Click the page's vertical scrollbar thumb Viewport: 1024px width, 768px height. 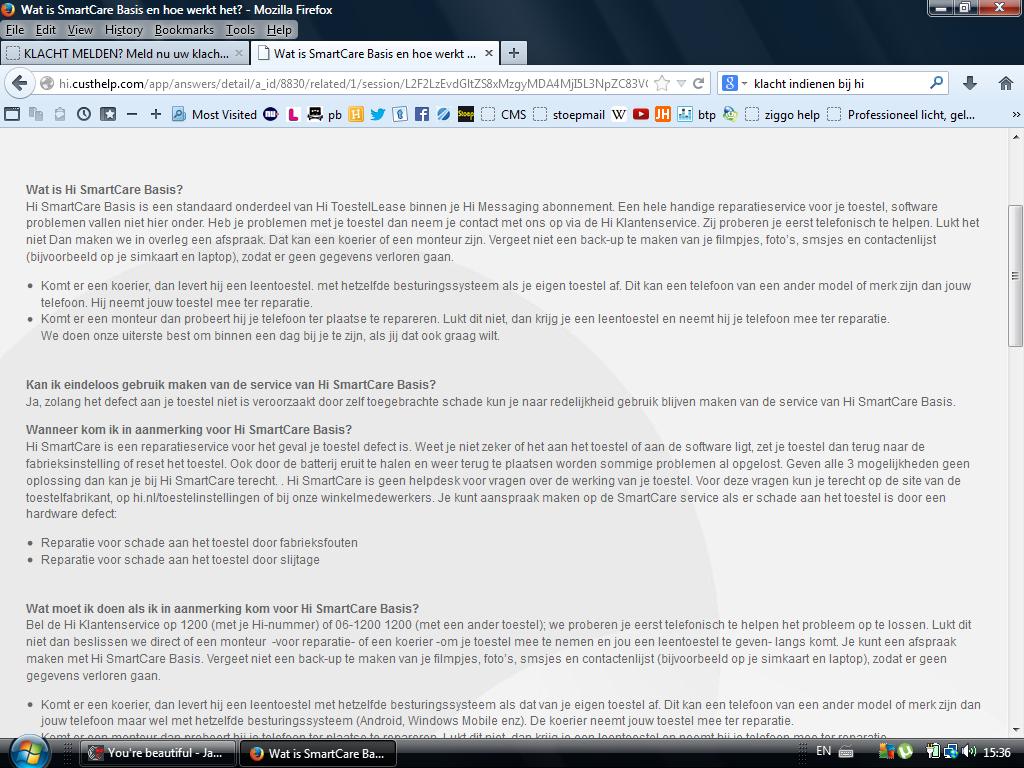click(1015, 275)
